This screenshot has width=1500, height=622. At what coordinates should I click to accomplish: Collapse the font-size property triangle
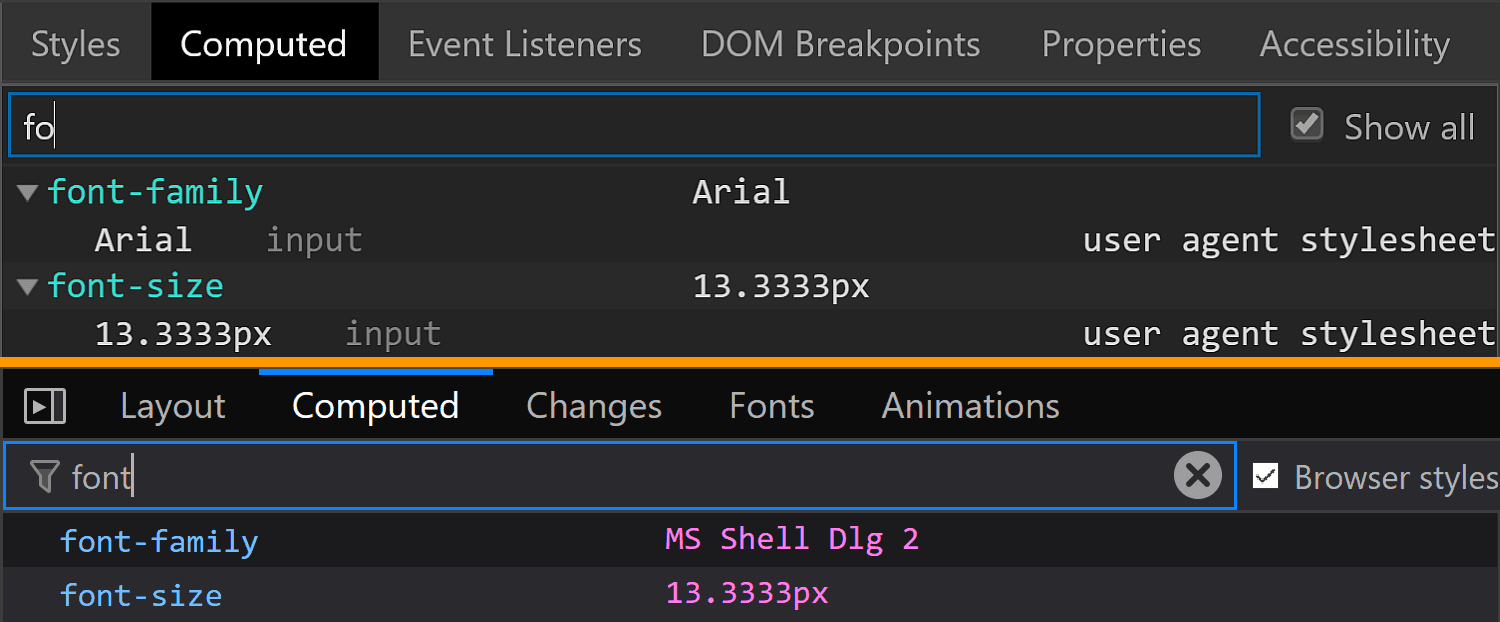27,287
